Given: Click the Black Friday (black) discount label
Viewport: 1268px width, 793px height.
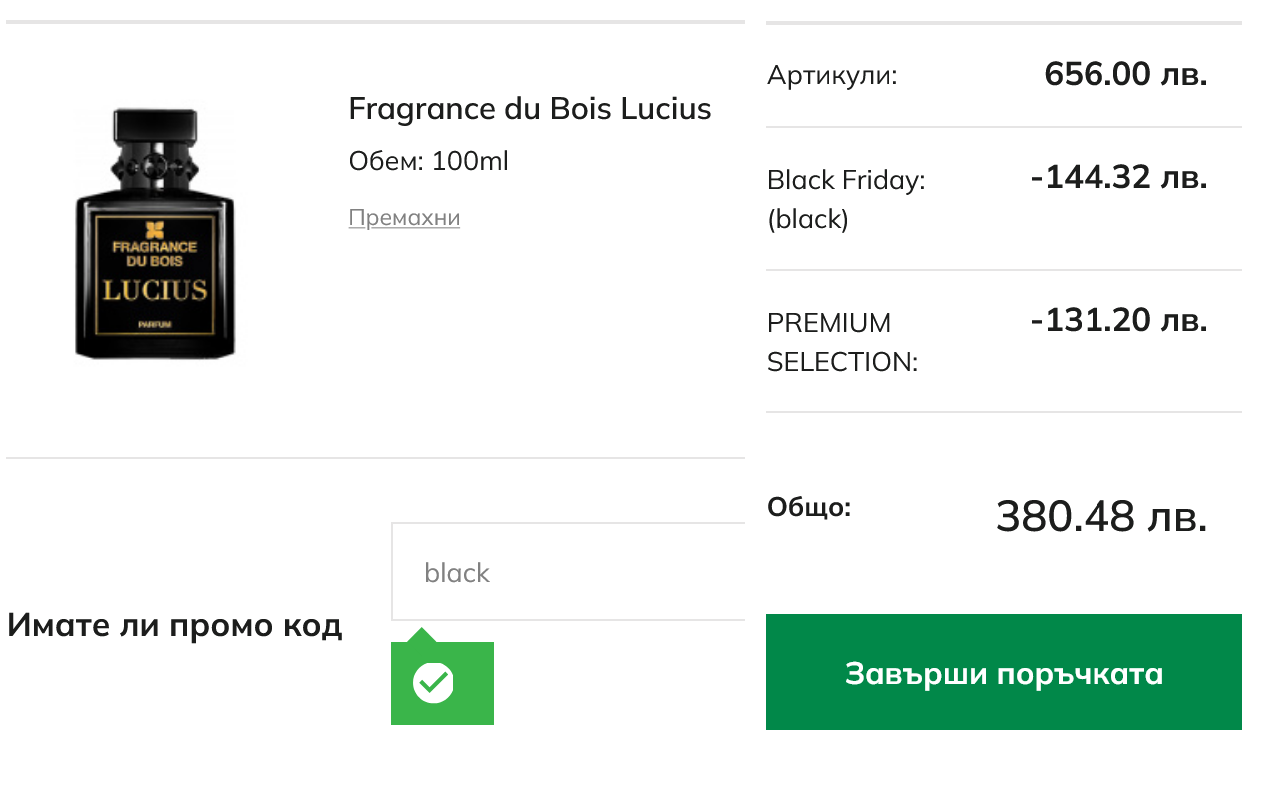Looking at the screenshot, I should point(846,199).
